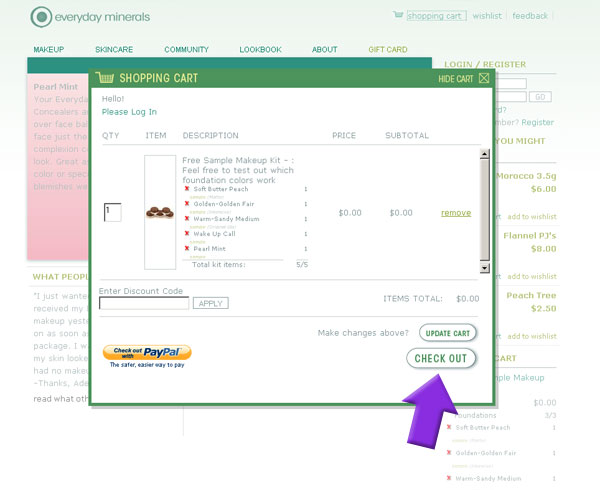Click the UPDATE CART button
This screenshot has width=600, height=490.
click(448, 333)
